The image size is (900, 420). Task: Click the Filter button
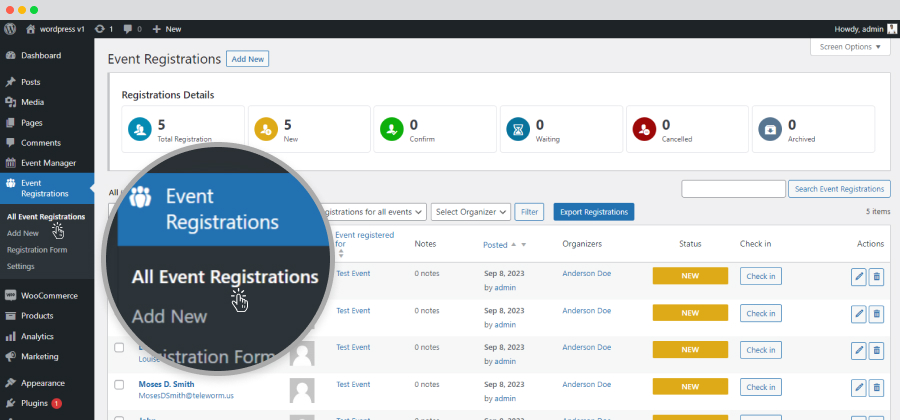tap(529, 212)
